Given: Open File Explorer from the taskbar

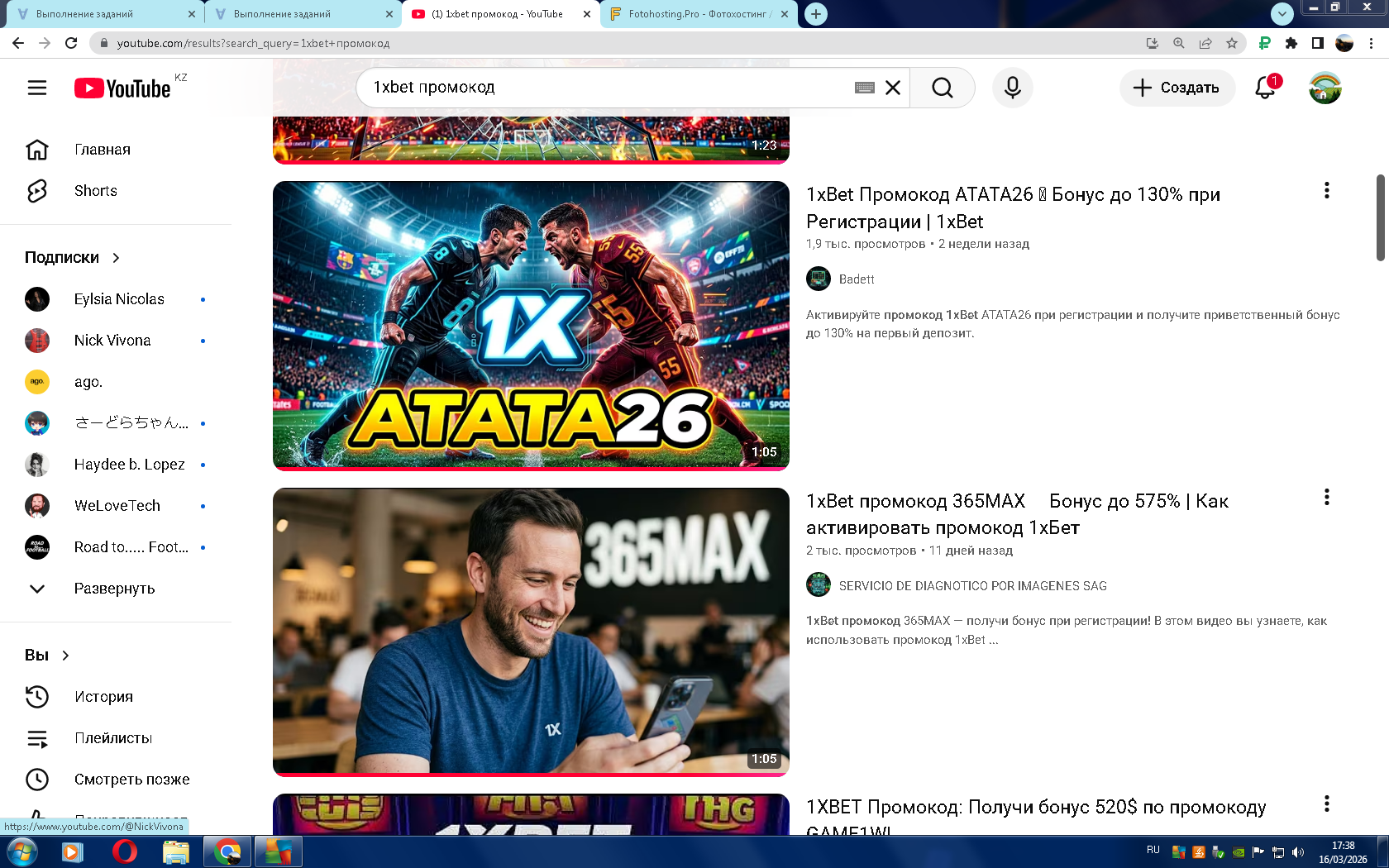Looking at the screenshot, I should tap(176, 851).
